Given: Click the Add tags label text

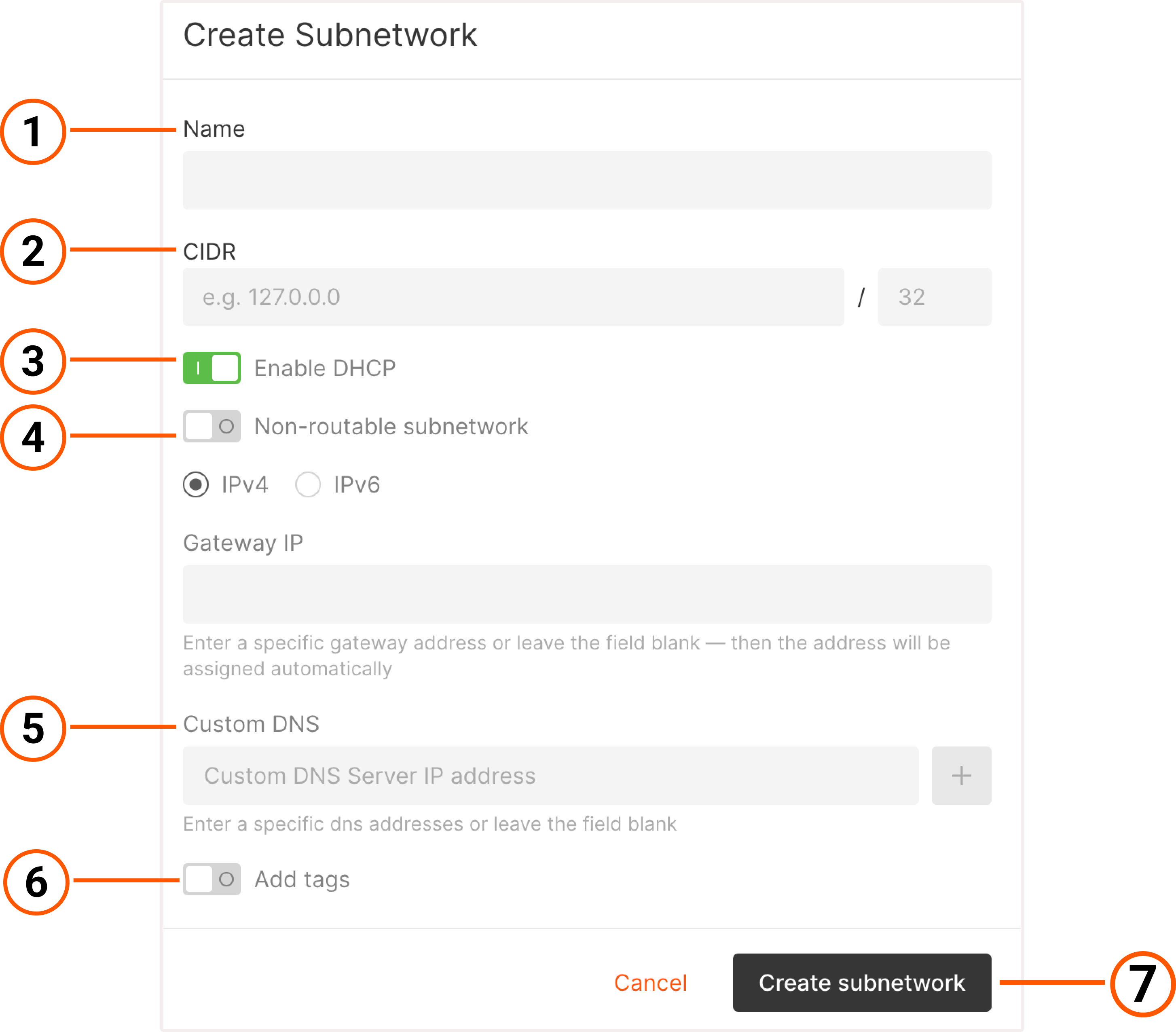Looking at the screenshot, I should coord(301,879).
